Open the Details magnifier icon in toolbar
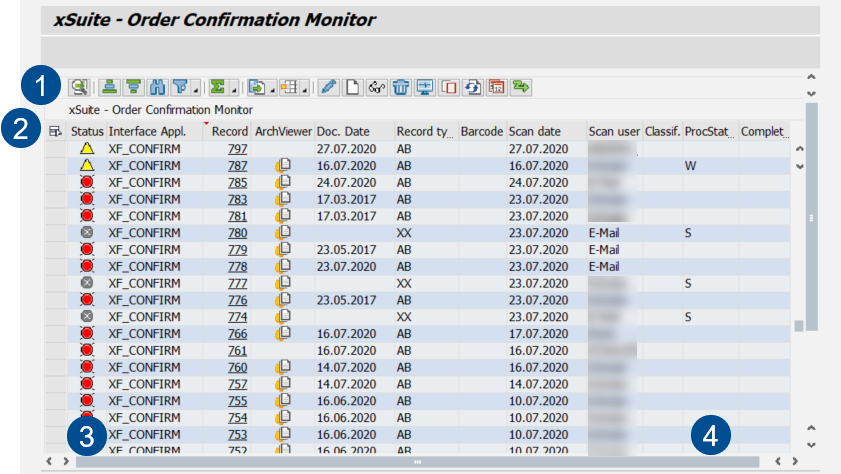This screenshot has height=474, width=841. tap(79, 87)
